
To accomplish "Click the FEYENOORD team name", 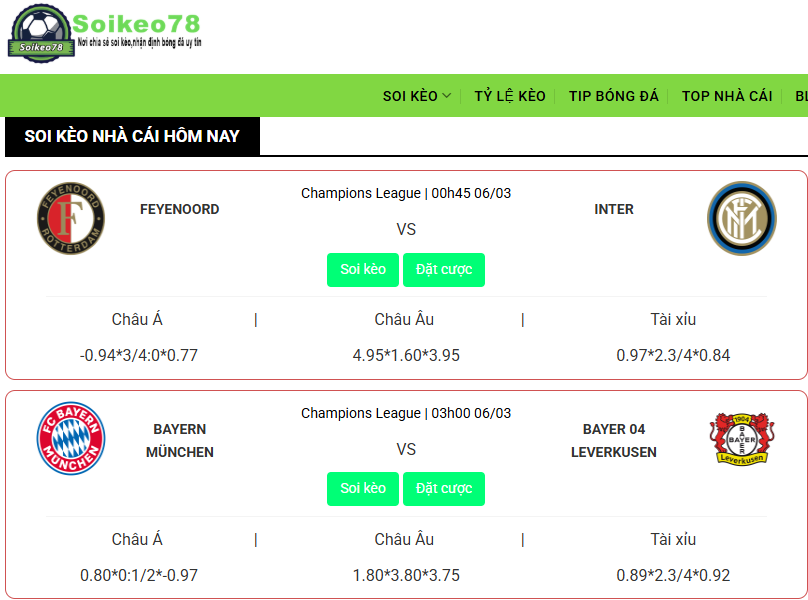I will pyautogui.click(x=180, y=209).
